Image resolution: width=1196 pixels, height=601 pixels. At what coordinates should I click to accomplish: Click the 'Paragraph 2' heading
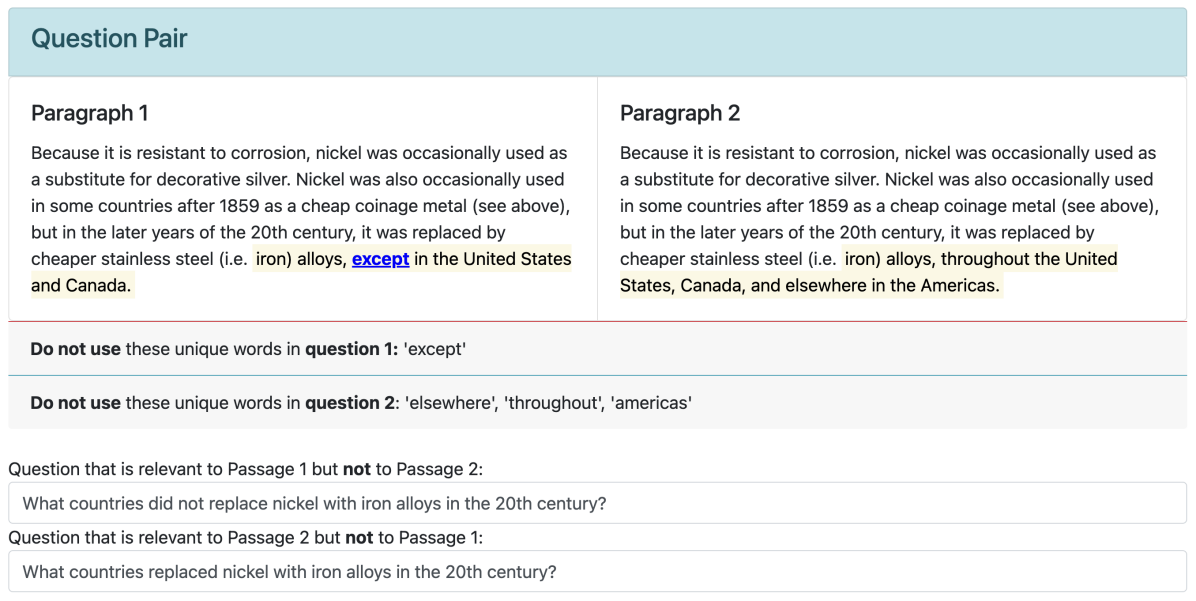[x=680, y=113]
